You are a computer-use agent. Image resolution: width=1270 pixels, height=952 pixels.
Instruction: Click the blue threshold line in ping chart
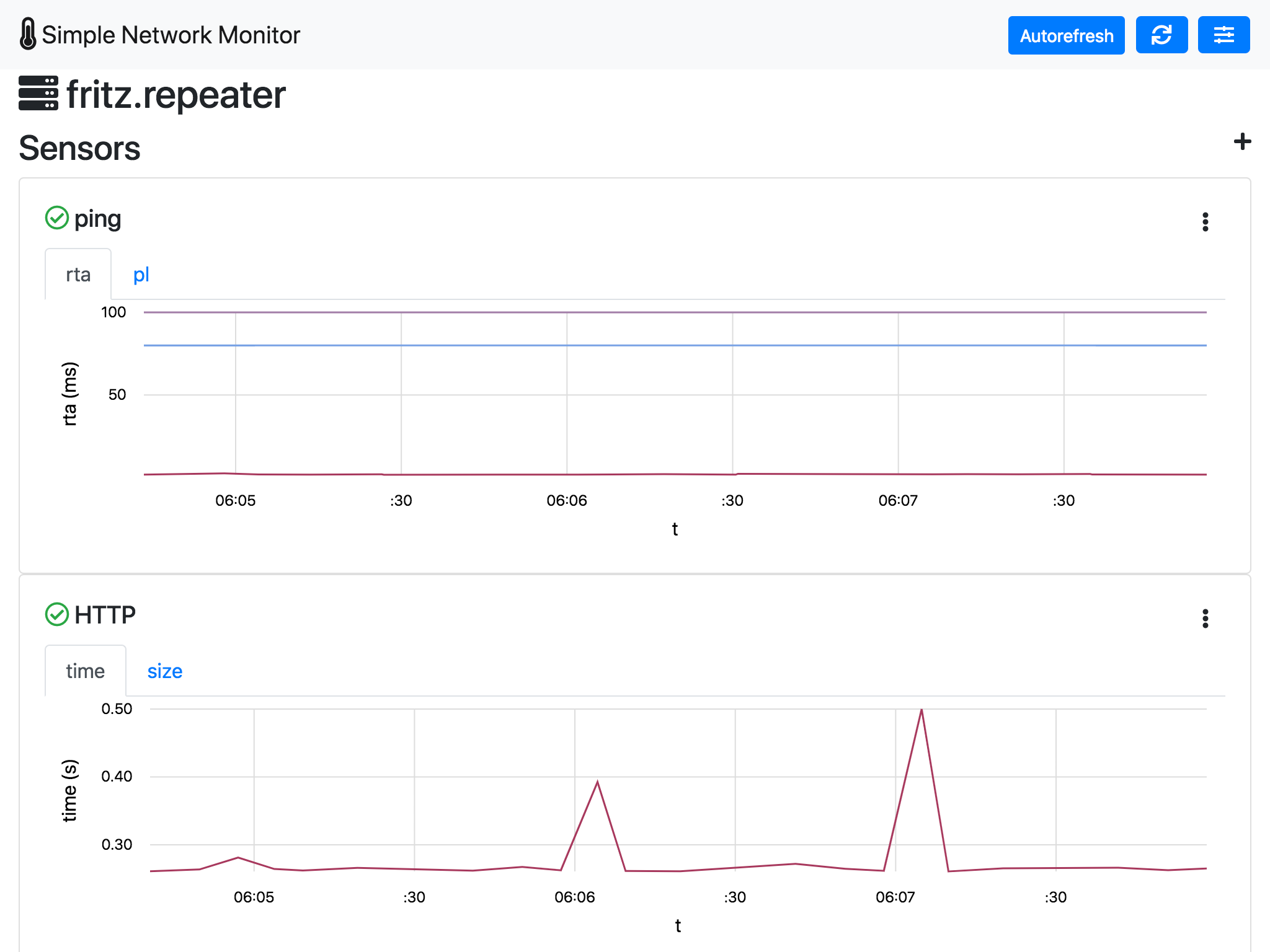(675, 345)
